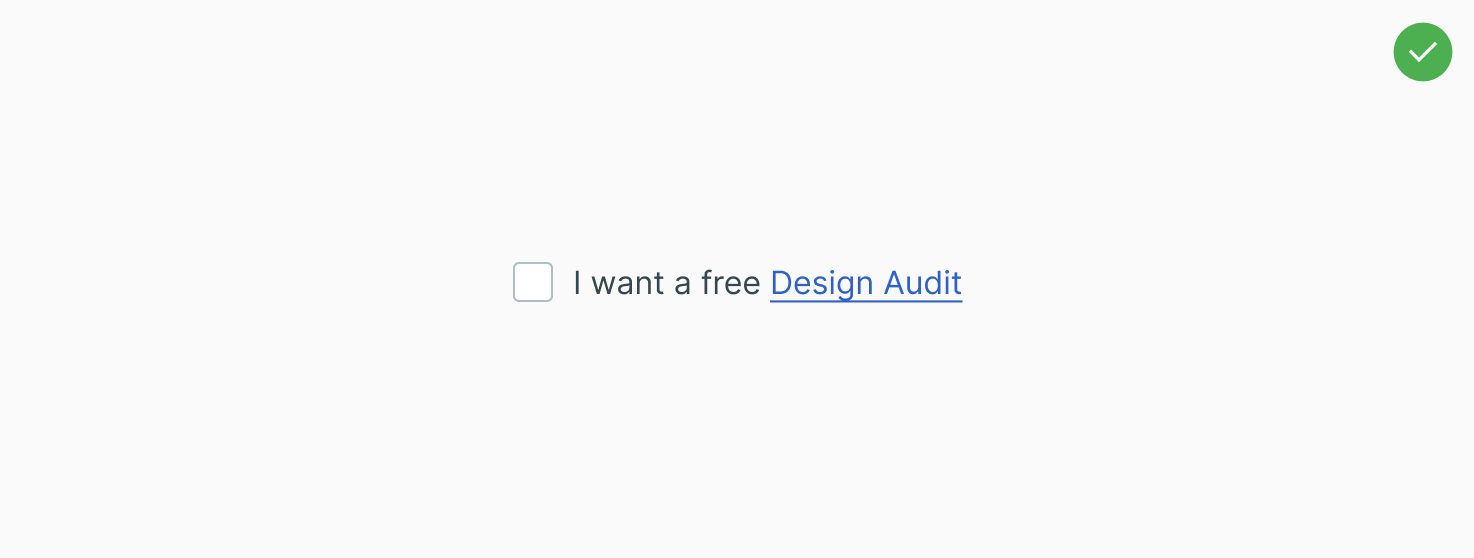Opt in using the Design Audit checkbox

coord(533,282)
